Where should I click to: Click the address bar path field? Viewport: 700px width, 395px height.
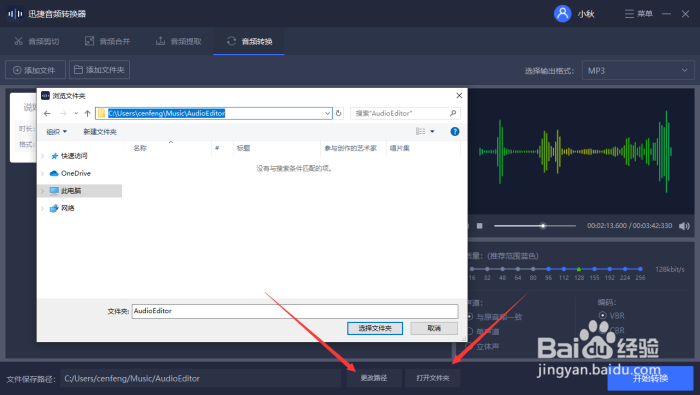click(x=214, y=113)
